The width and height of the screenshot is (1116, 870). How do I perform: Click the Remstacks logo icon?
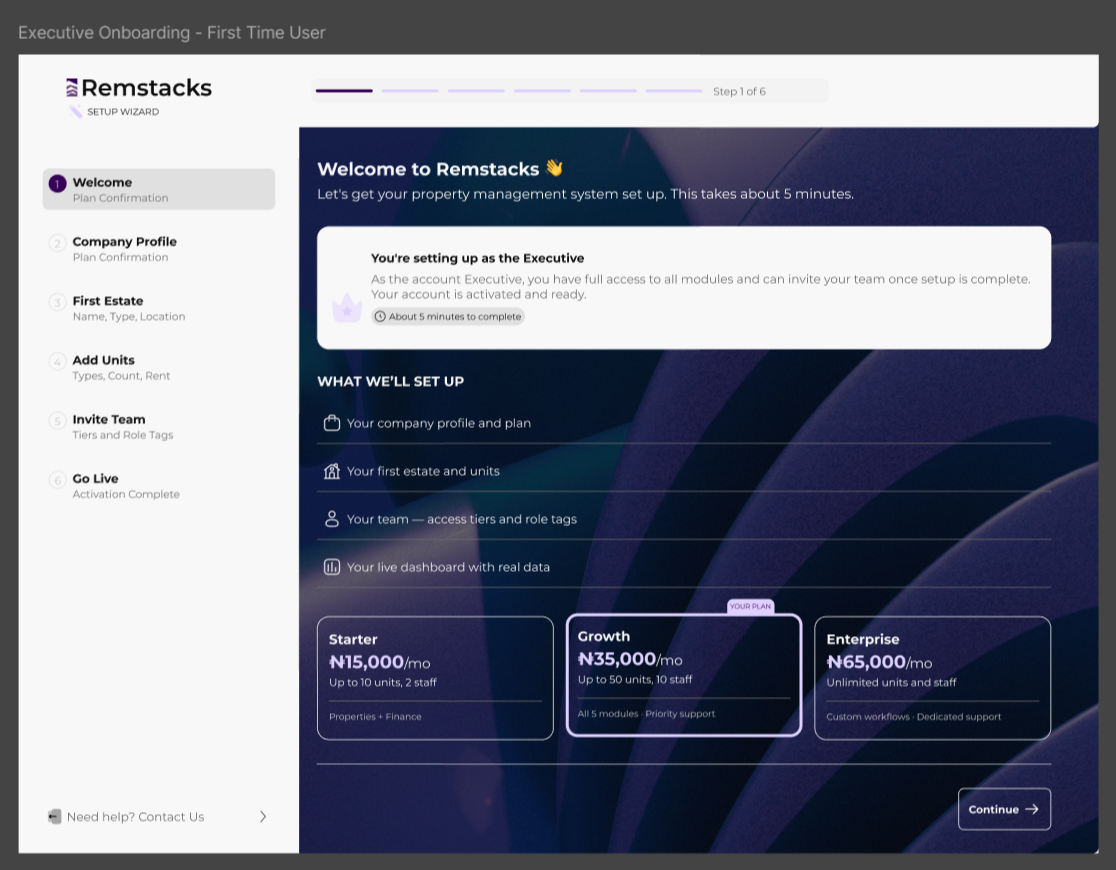pos(72,88)
